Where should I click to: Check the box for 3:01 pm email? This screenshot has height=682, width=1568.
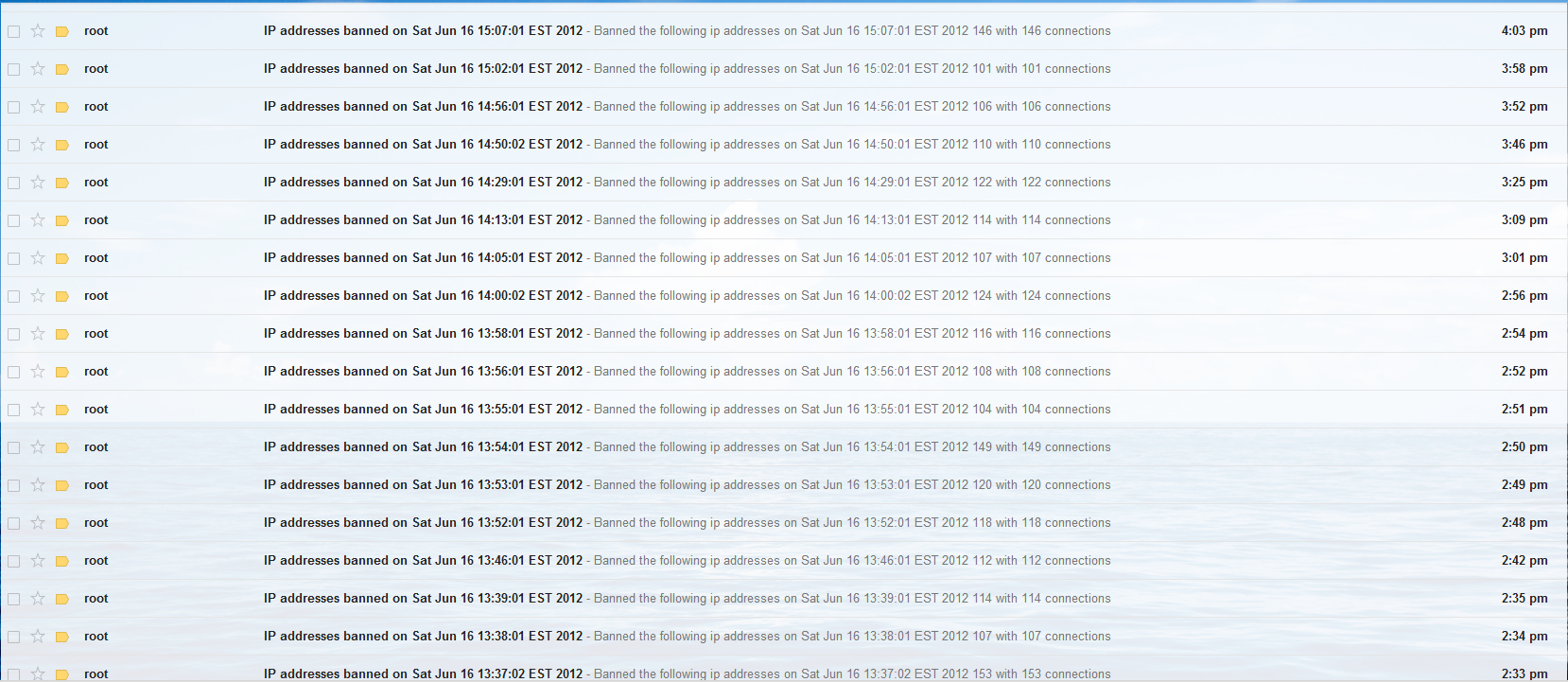[13, 258]
